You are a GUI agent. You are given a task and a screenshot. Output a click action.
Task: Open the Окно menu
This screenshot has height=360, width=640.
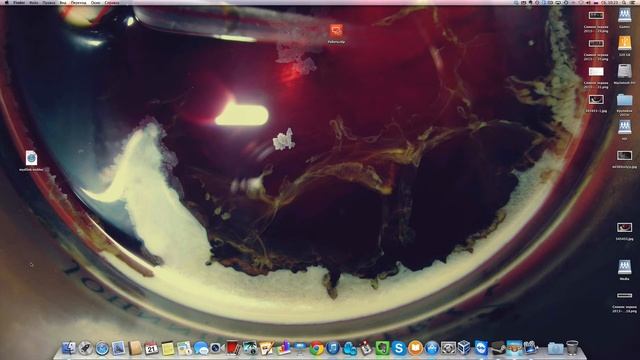(96, 2)
